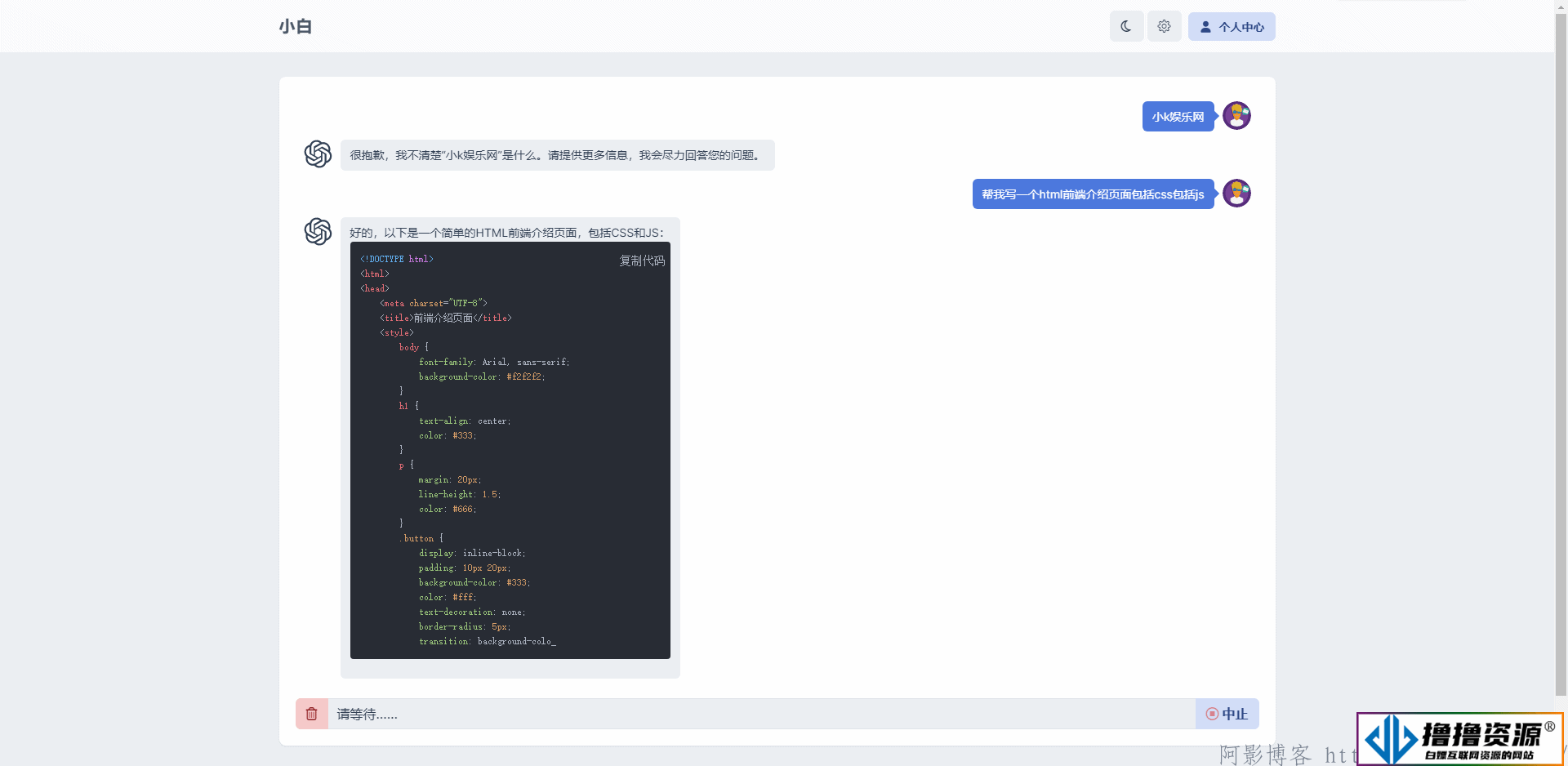
Task: Click the display inline-block code line
Action: 472,553
